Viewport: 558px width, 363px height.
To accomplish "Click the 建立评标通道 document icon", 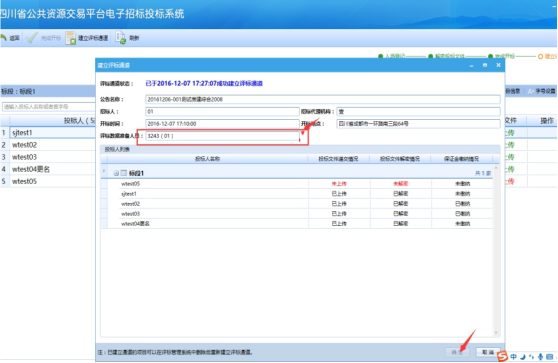I will 70,38.
